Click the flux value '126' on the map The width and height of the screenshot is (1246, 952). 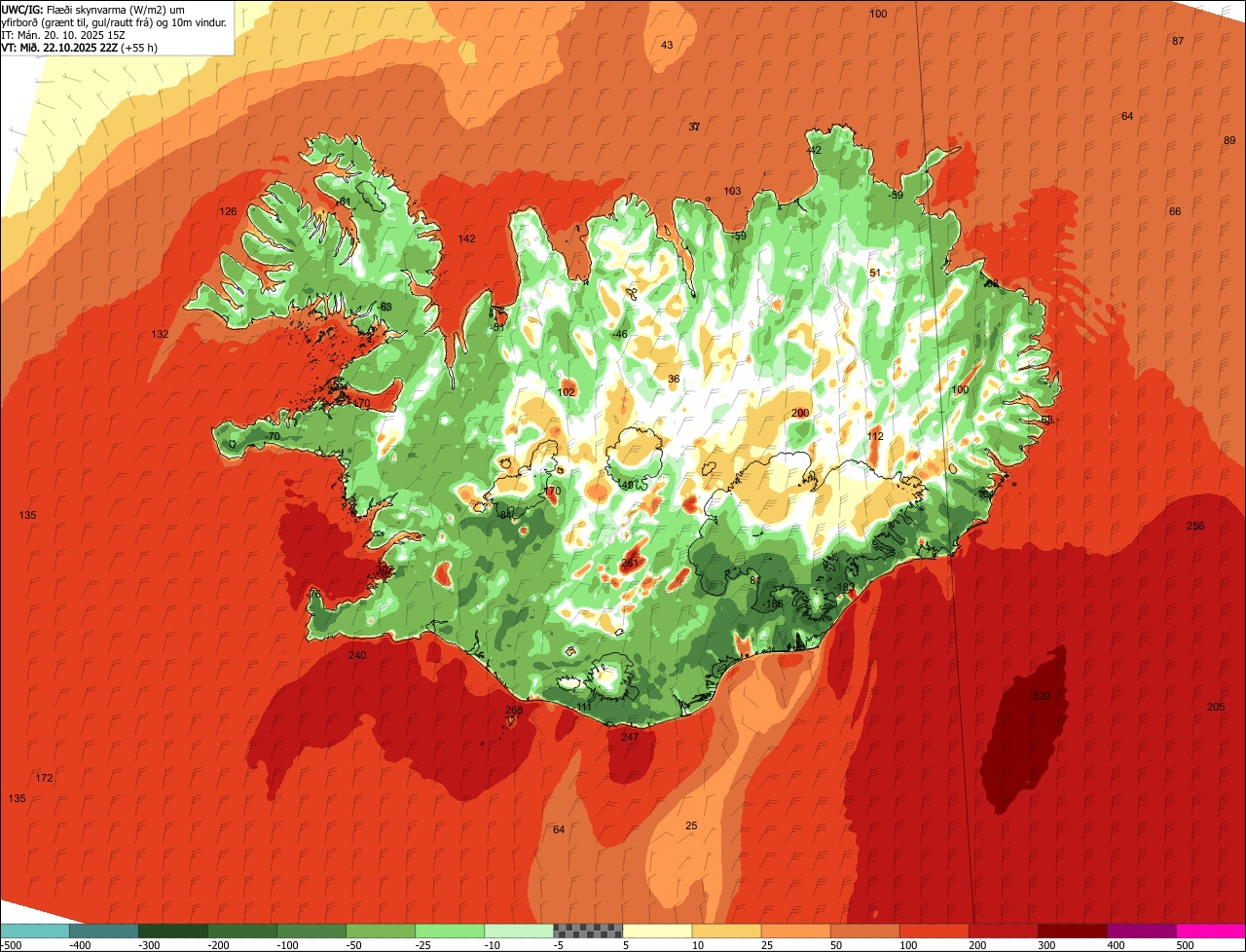point(228,211)
